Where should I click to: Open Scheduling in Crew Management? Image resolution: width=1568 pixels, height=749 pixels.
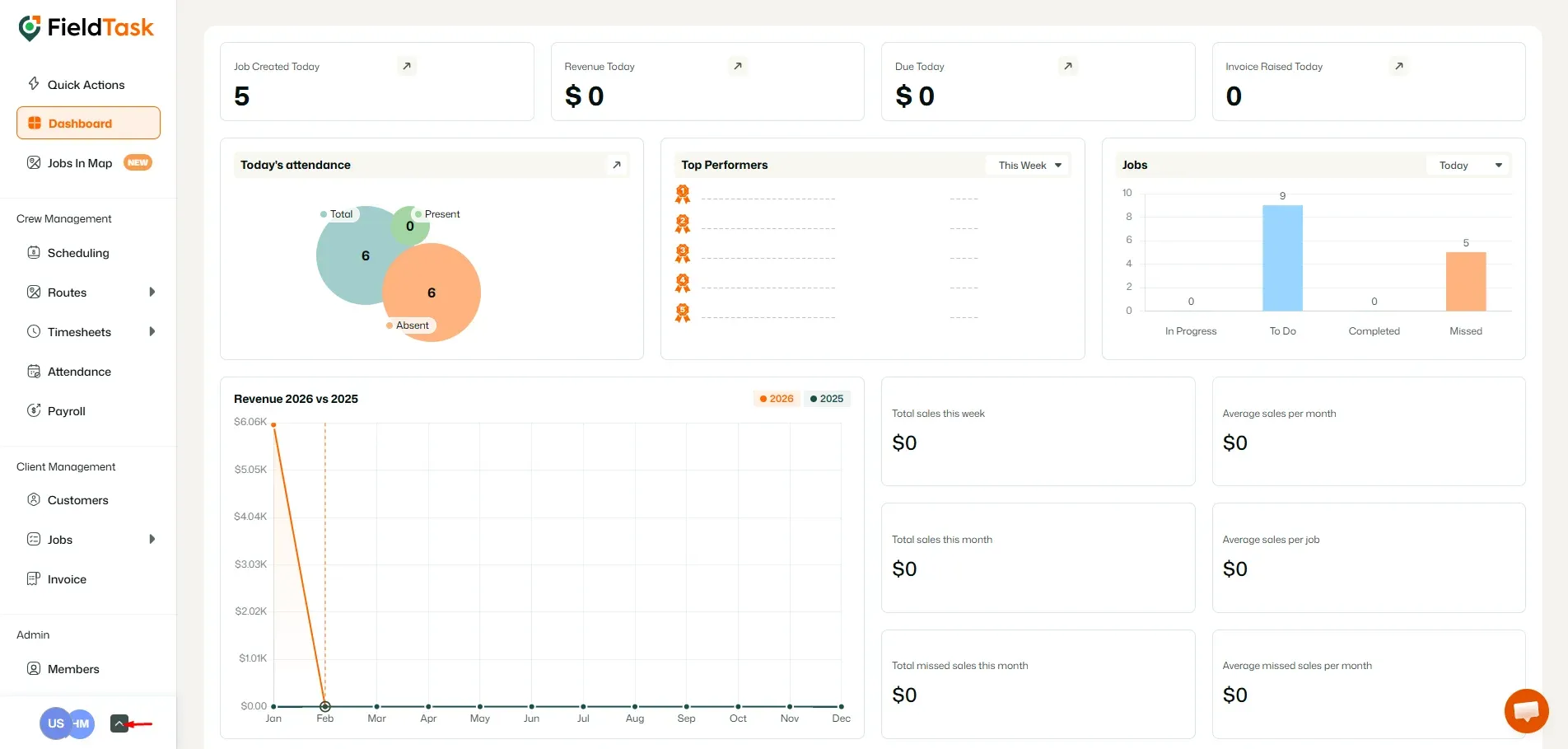tap(78, 253)
